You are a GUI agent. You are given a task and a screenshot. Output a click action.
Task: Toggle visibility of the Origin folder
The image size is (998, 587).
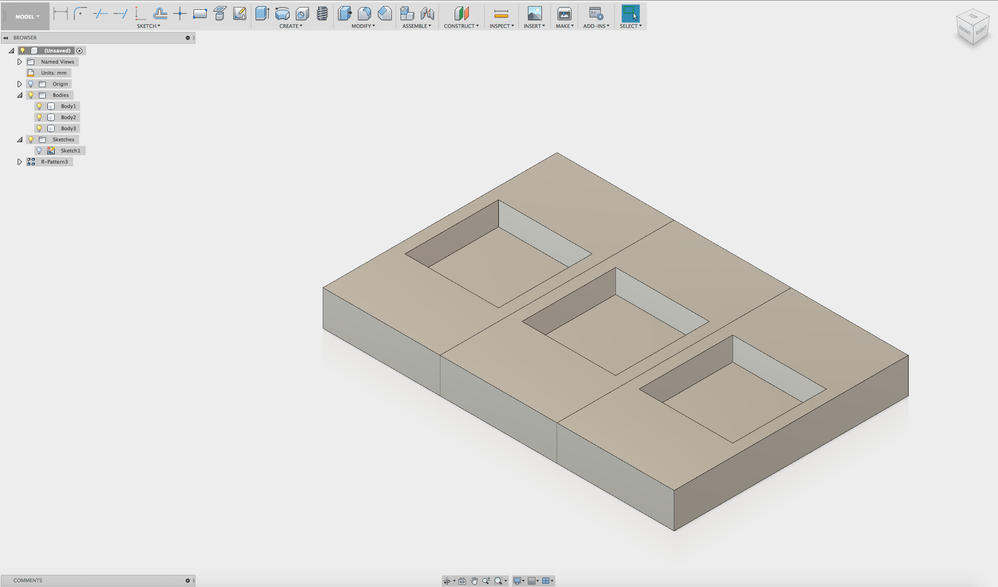tap(30, 84)
